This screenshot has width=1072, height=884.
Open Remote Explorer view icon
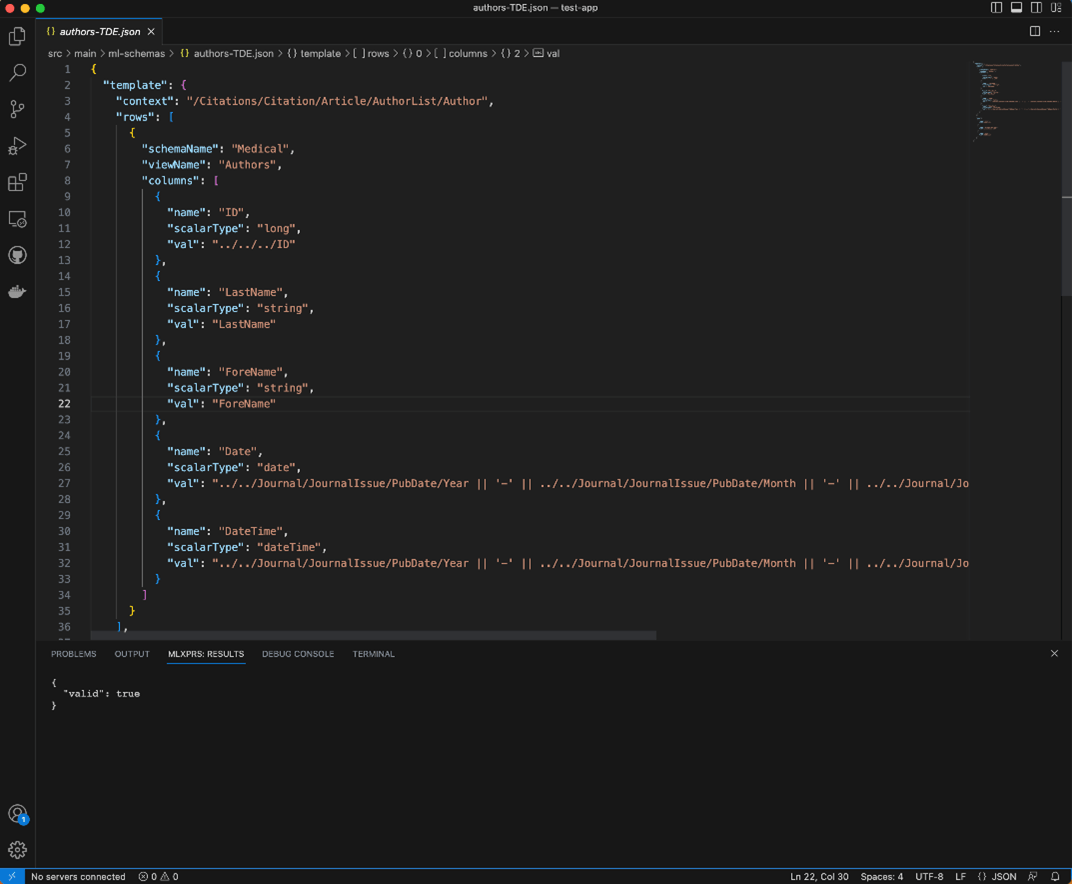click(17, 219)
